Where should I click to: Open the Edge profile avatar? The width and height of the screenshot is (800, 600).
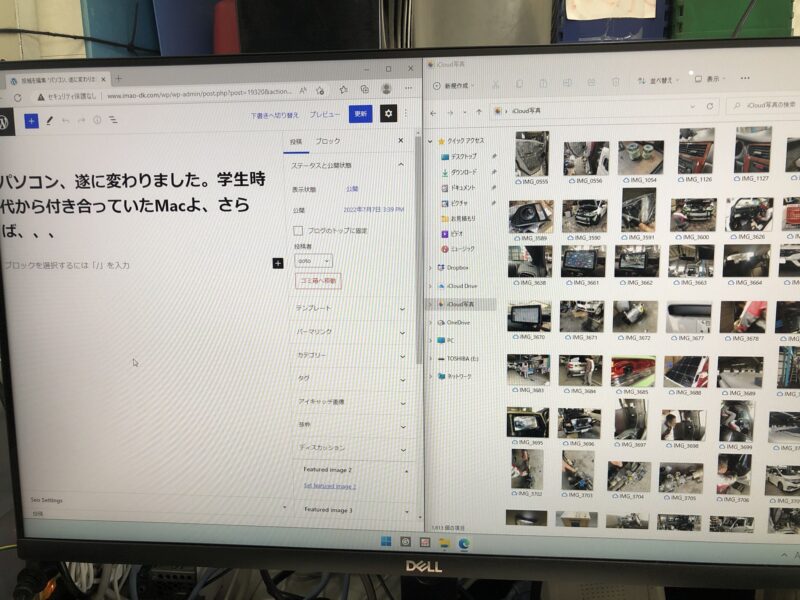[386, 89]
